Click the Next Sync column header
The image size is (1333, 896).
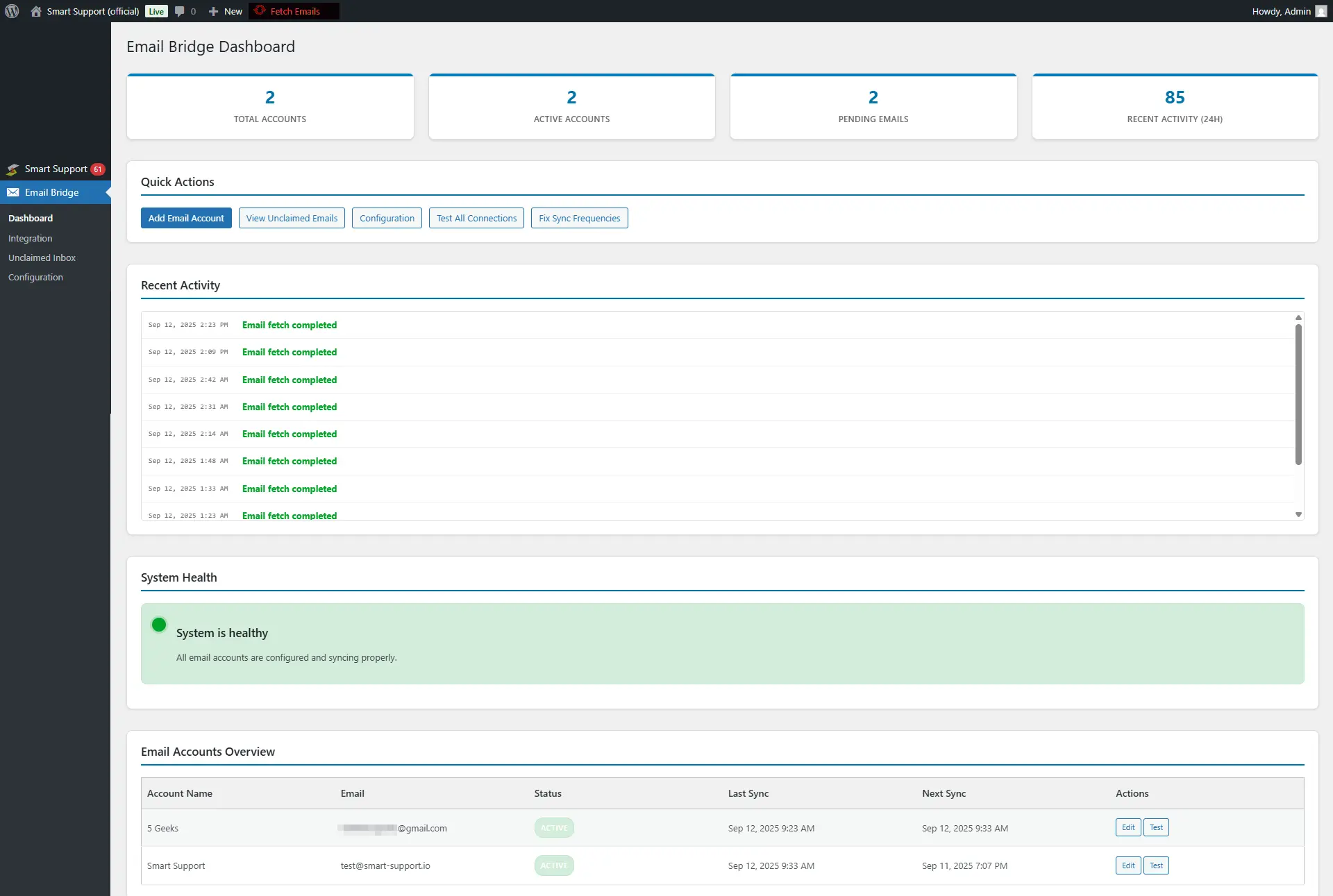coord(944,793)
